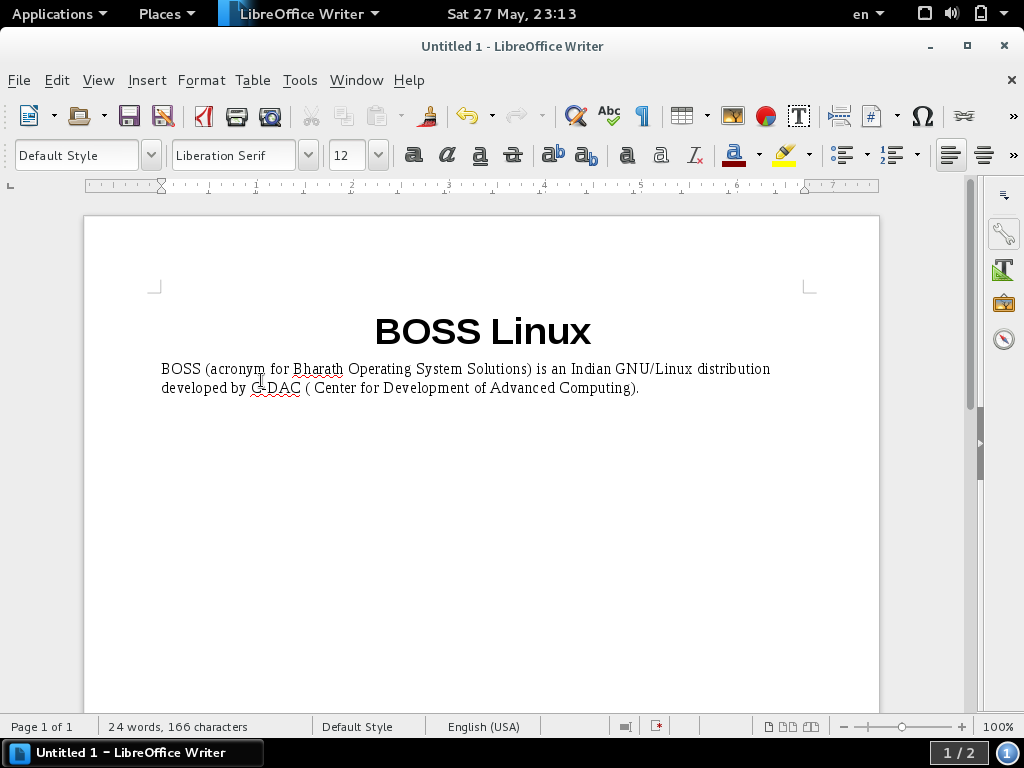Apply dark red font color swatch
Image resolution: width=1024 pixels, height=768 pixels.
pos(734,155)
